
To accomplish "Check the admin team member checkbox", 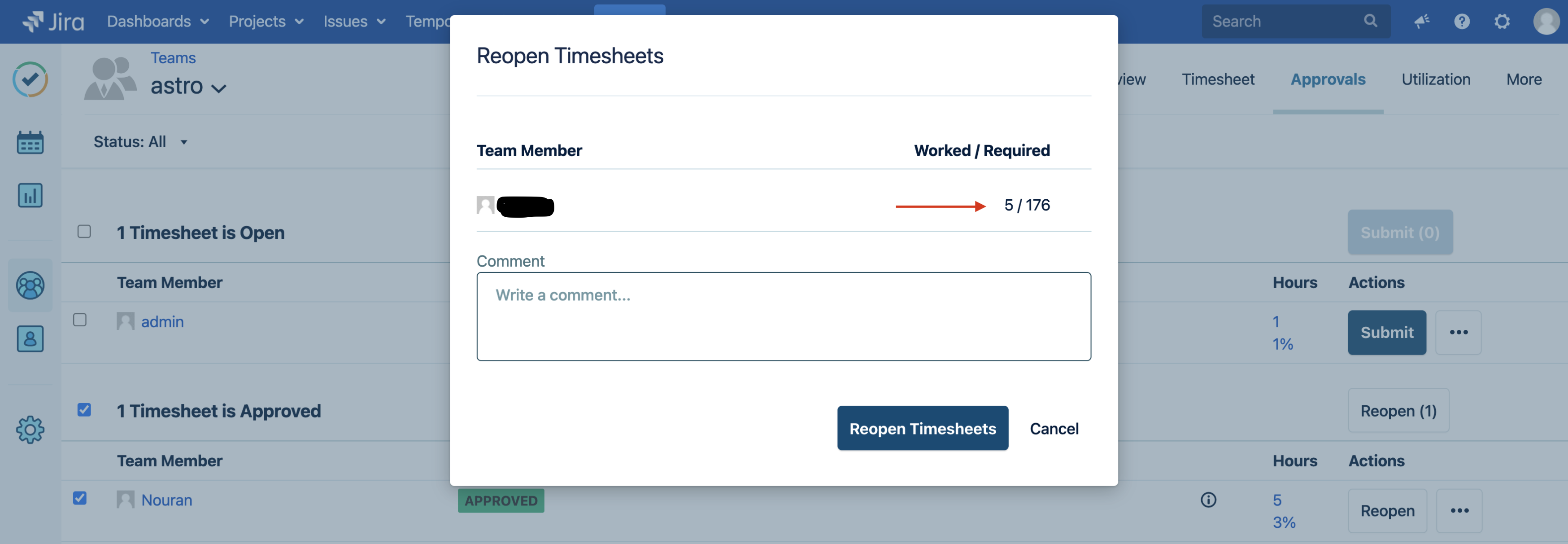I will coord(80,320).
